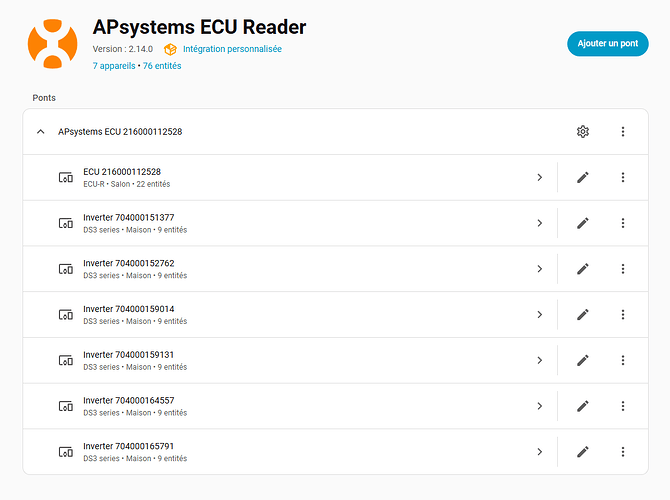Click the Ajouter un pont button
This screenshot has width=670, height=500.
(x=607, y=44)
